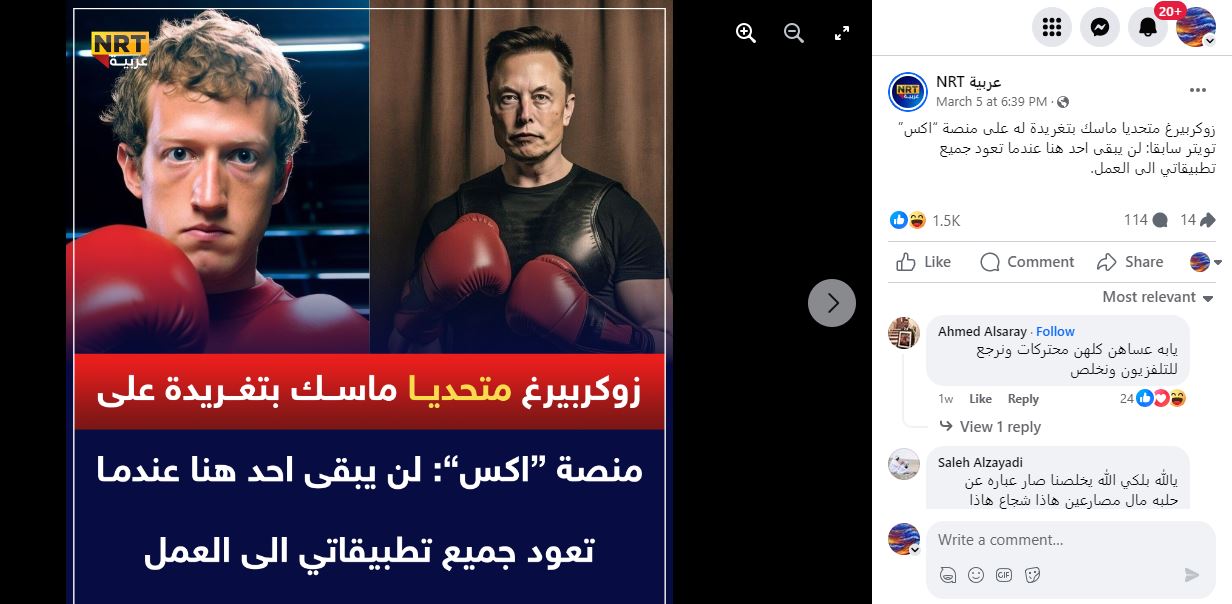The height and width of the screenshot is (604, 1232).
Task: Expand the Most relevant comment filter
Action: pos(1158,297)
